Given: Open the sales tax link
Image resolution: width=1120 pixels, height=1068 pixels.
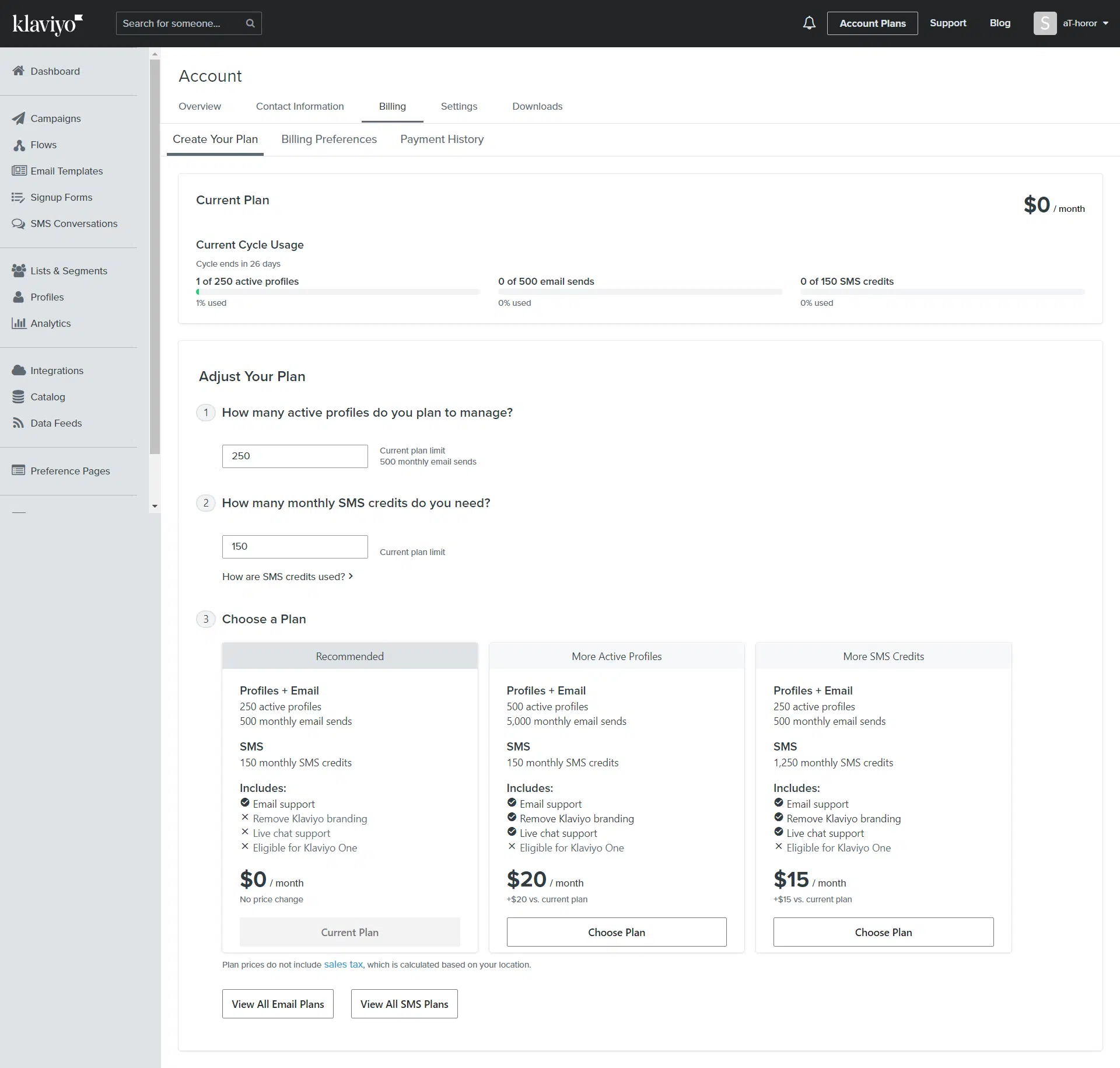Looking at the screenshot, I should [343, 964].
